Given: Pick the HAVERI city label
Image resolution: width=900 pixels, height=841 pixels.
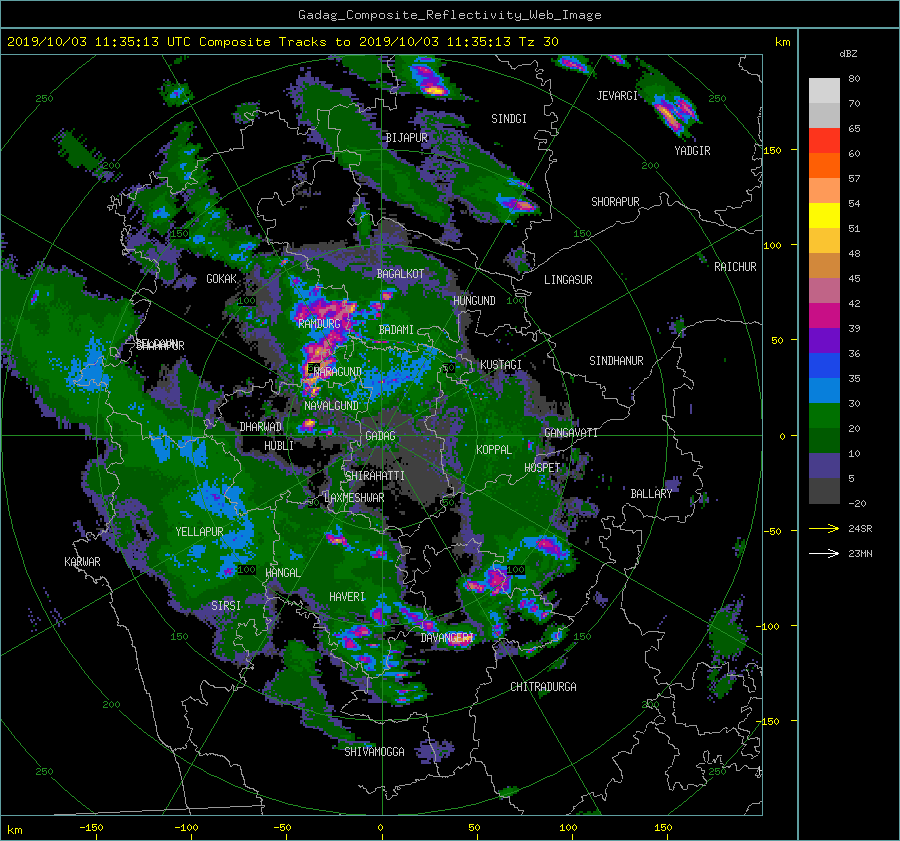Looking at the screenshot, I should [347, 597].
